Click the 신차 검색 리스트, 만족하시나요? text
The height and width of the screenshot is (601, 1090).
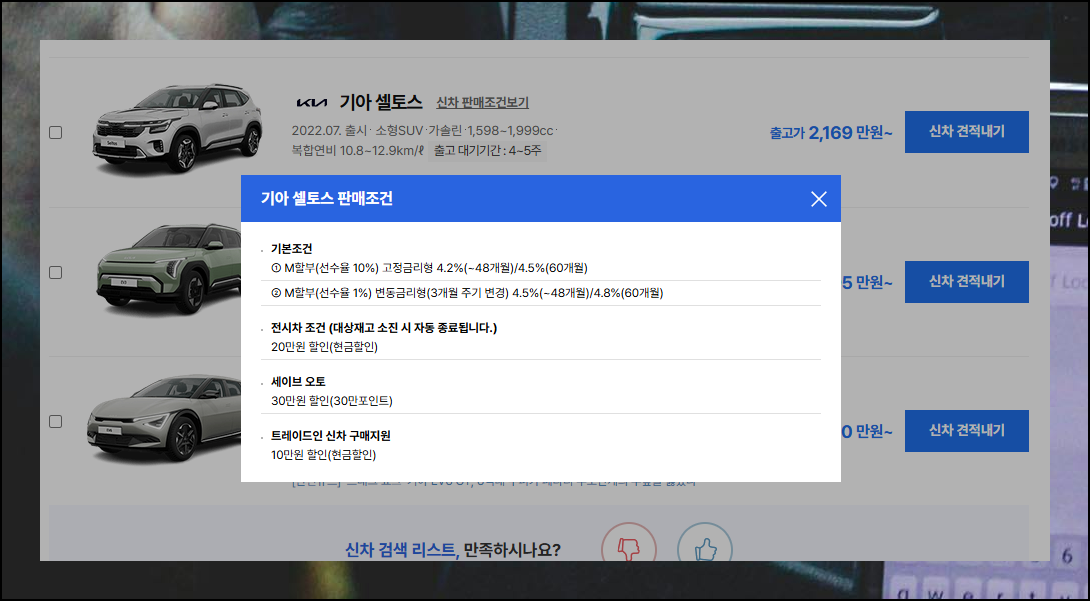[453, 550]
